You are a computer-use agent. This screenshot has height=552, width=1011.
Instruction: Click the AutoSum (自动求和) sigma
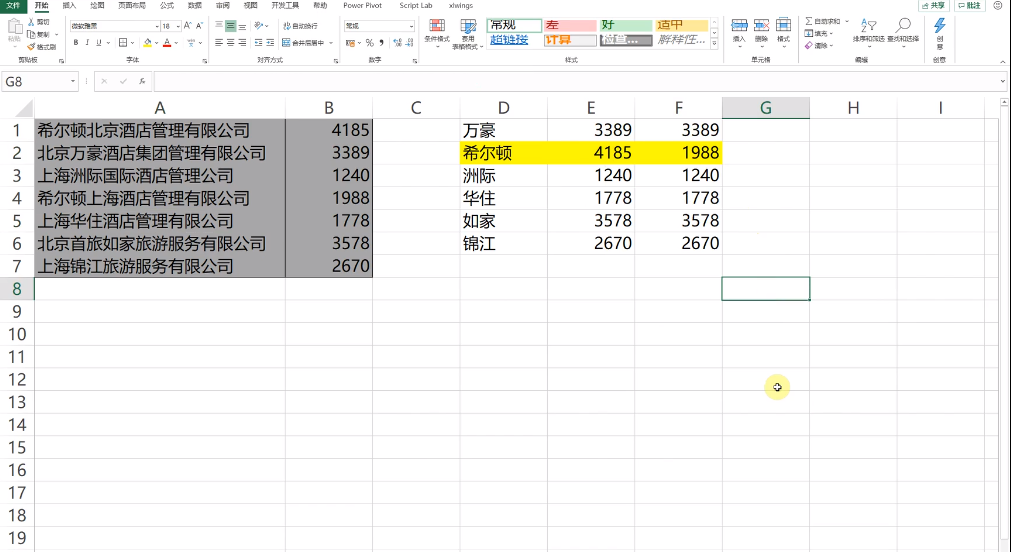tap(809, 21)
